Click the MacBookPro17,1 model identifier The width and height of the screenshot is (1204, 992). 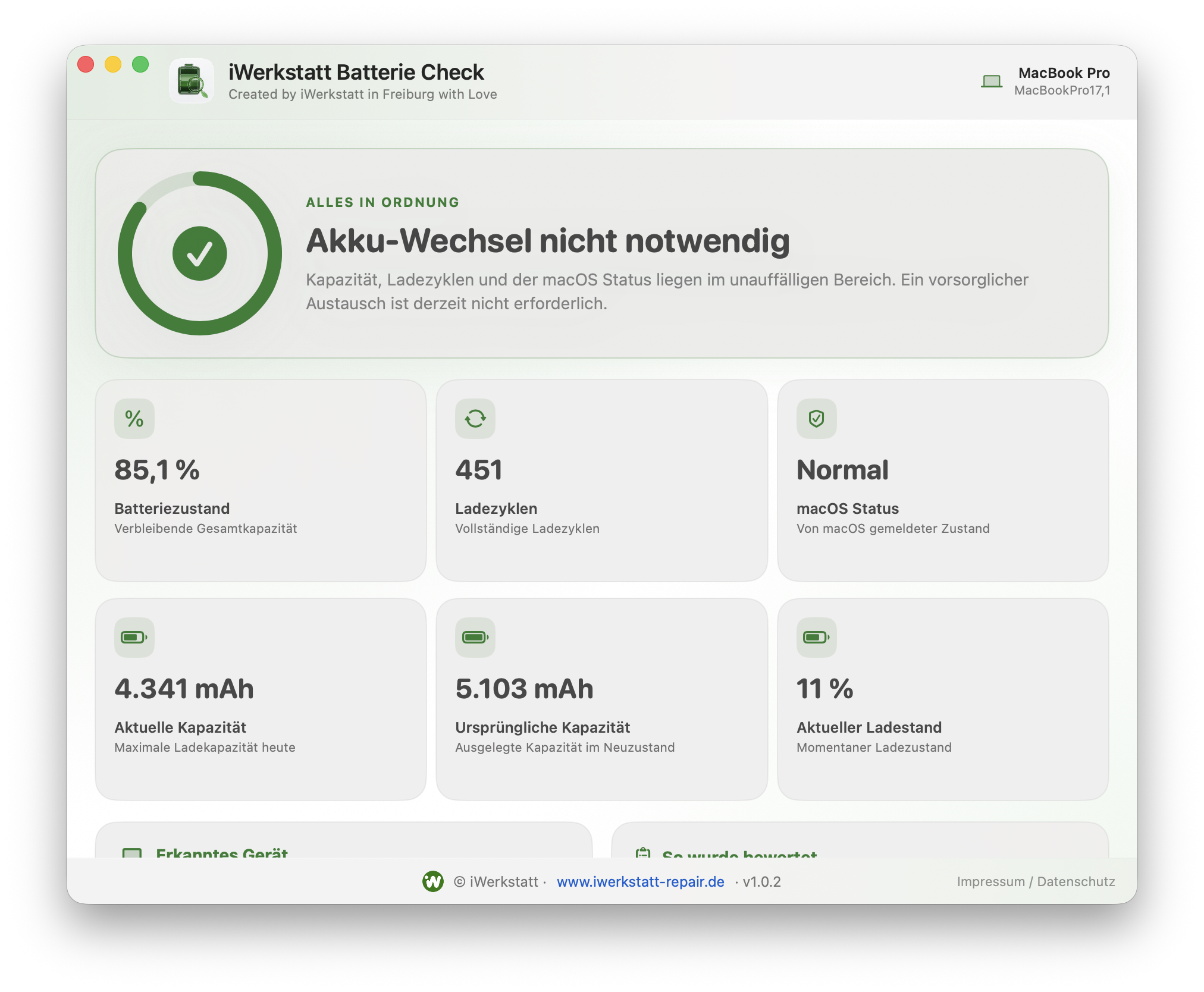pos(1062,90)
